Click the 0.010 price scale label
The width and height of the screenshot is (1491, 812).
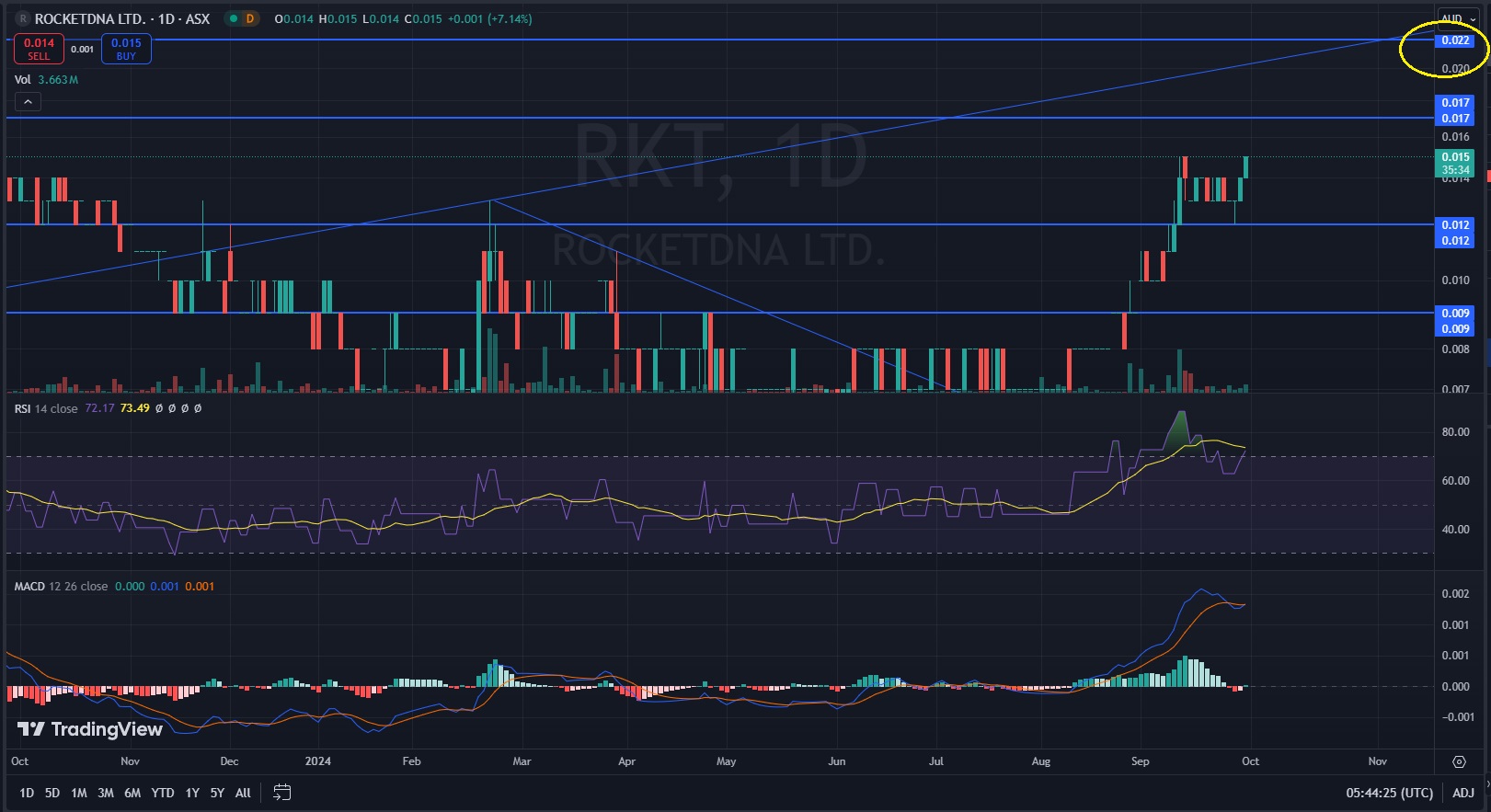[x=1455, y=280]
